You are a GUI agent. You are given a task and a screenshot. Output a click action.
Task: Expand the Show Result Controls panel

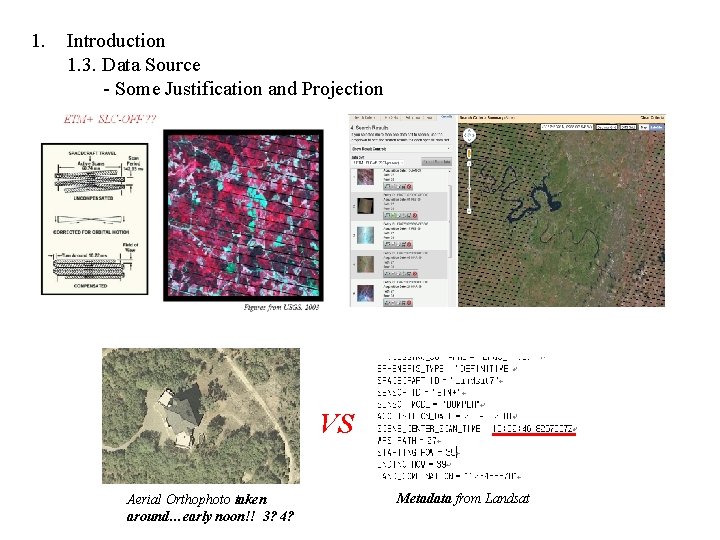(401, 149)
